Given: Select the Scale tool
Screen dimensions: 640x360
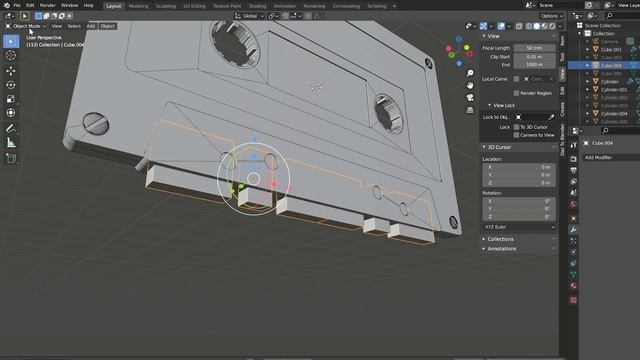Looking at the screenshot, I should 11,99.
